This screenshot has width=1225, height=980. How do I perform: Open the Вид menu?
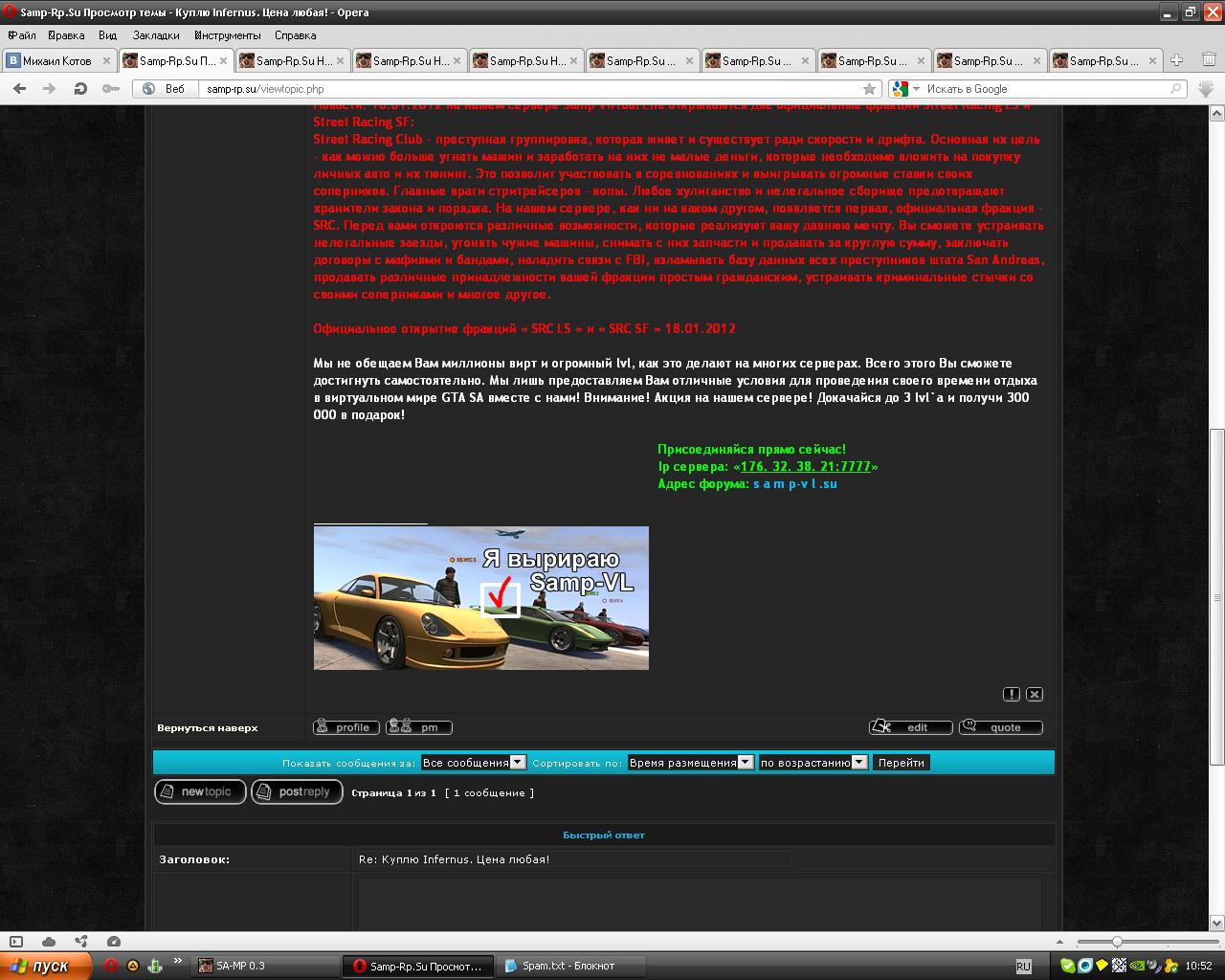click(107, 35)
